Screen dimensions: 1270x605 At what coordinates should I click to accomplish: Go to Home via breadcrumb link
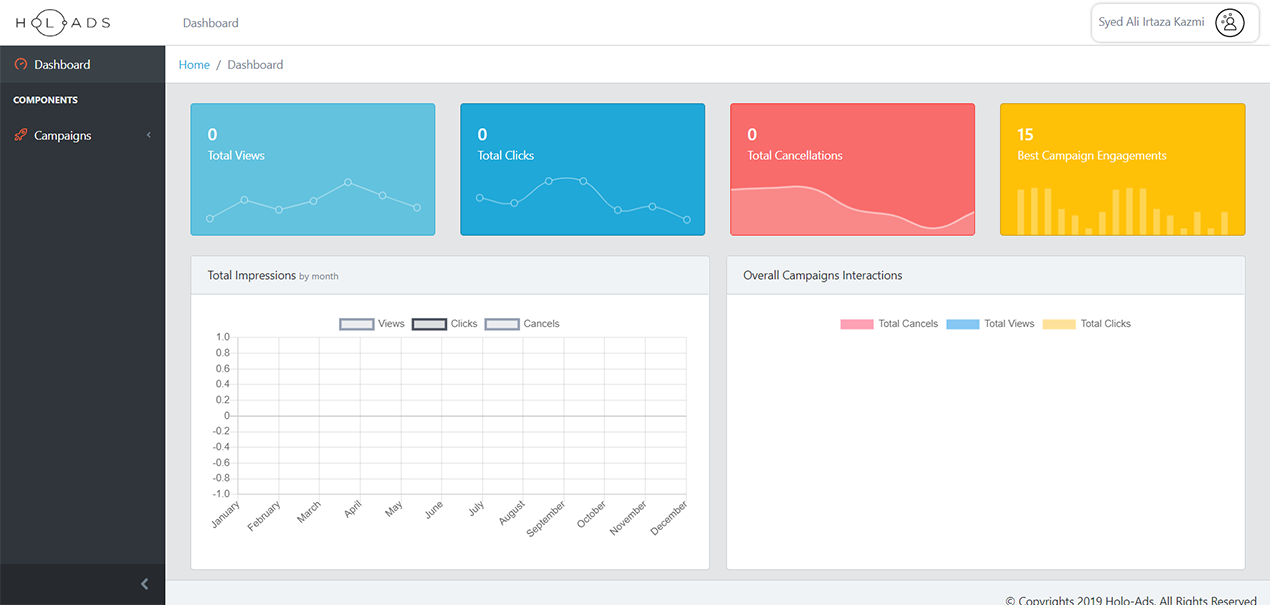point(194,64)
